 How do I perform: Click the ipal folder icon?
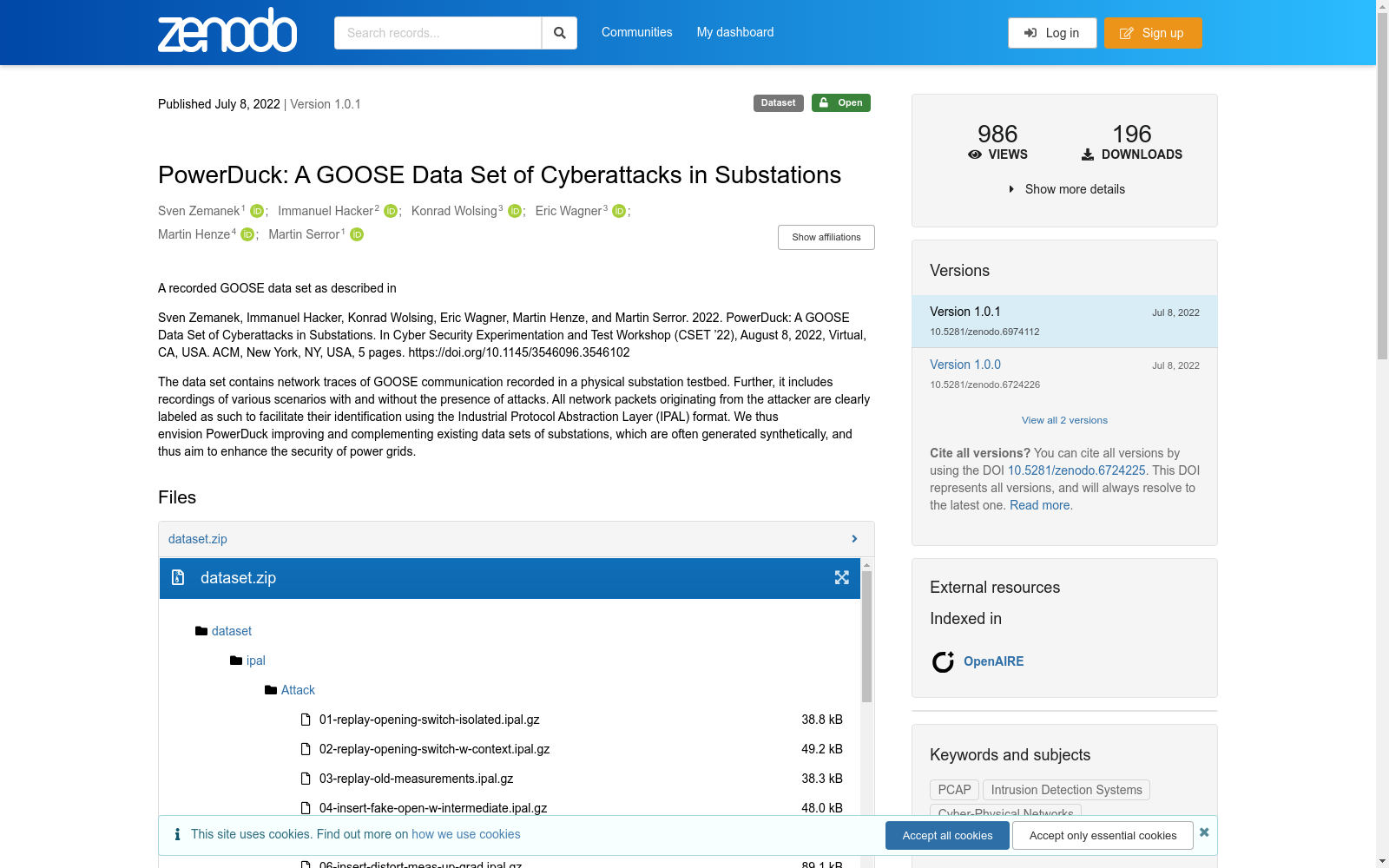[236, 661]
